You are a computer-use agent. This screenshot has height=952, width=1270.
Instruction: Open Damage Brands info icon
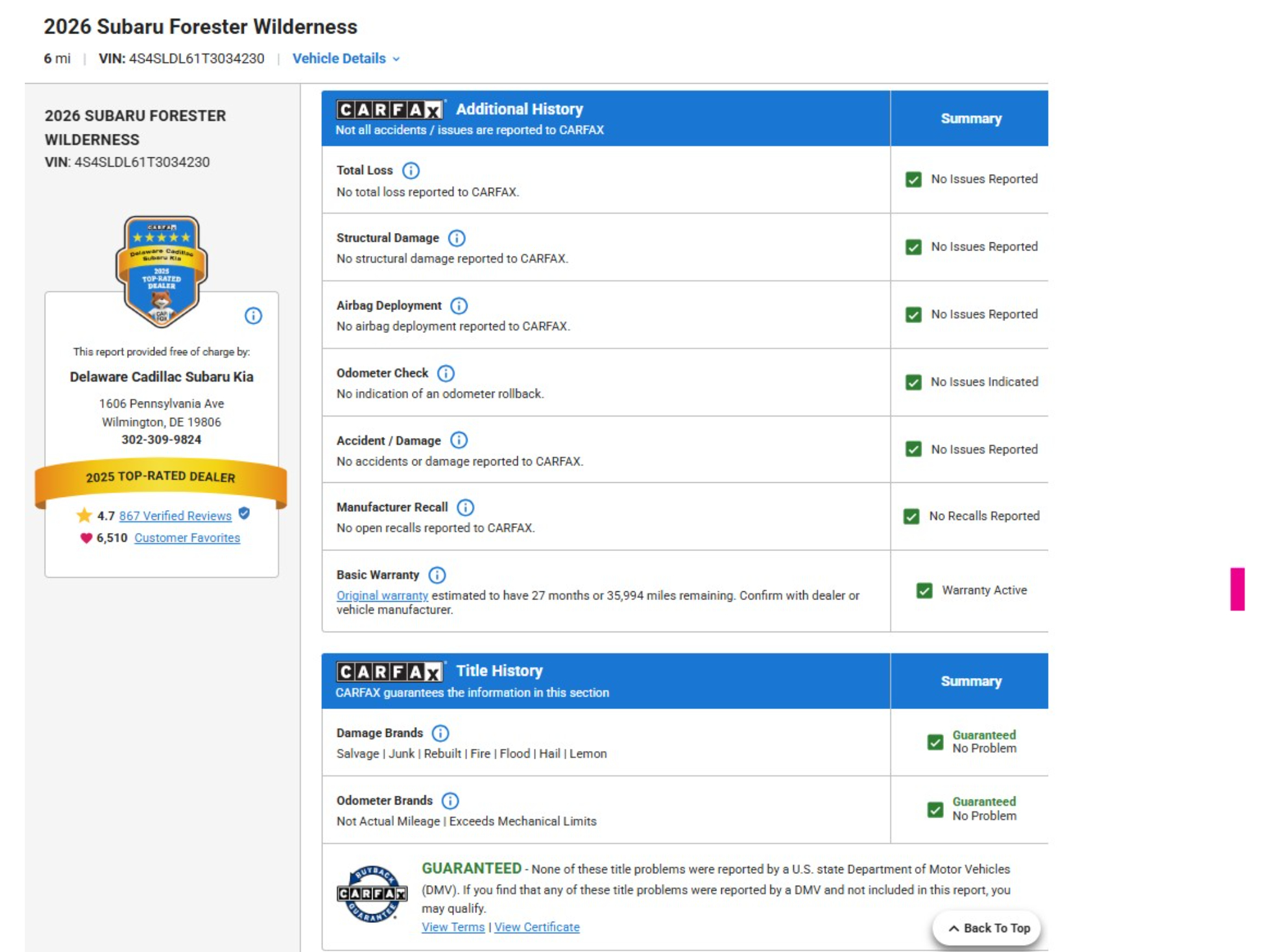coord(440,733)
